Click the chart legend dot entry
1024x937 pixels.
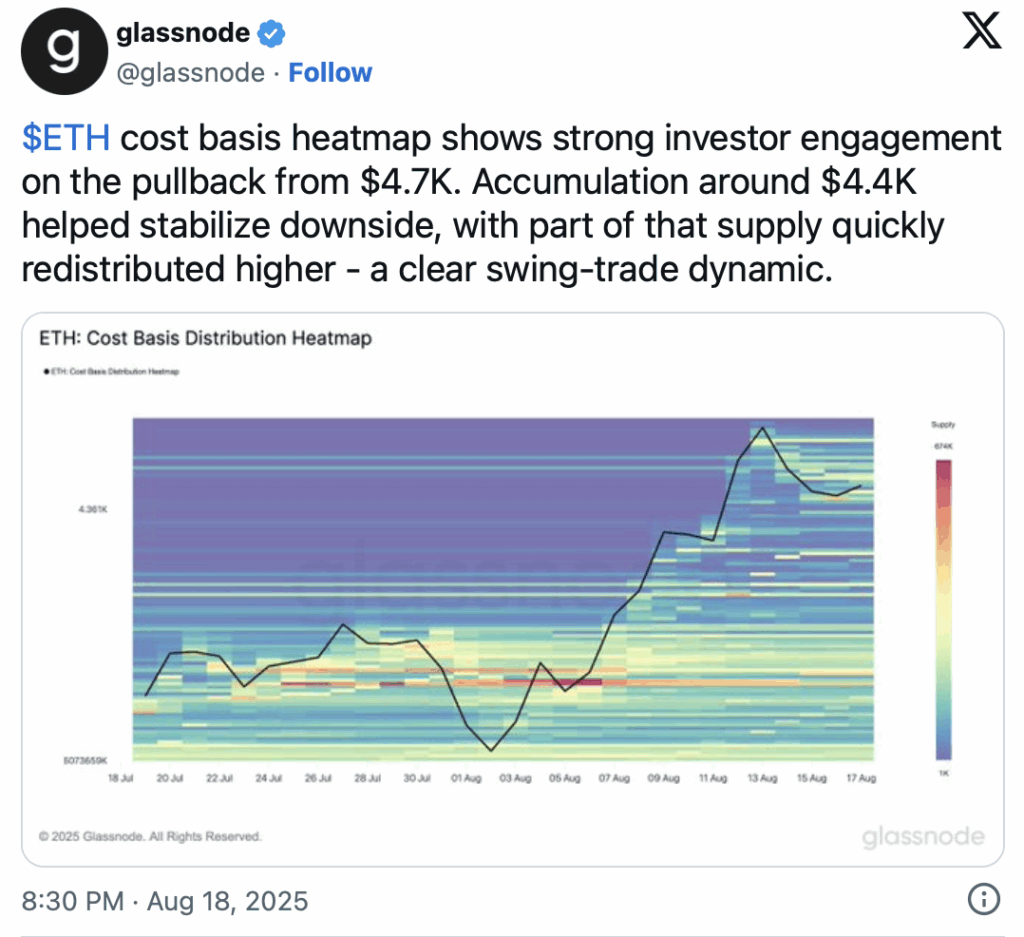pyautogui.click(x=111, y=372)
